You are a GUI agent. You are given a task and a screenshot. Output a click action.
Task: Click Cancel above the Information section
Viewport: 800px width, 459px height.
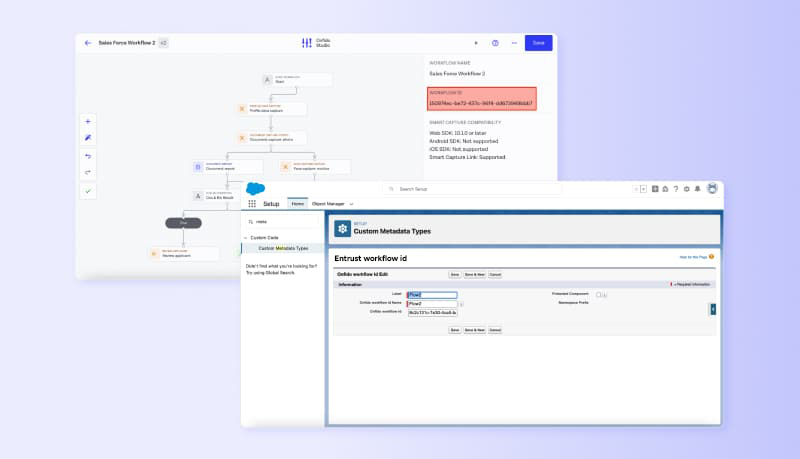click(x=495, y=275)
